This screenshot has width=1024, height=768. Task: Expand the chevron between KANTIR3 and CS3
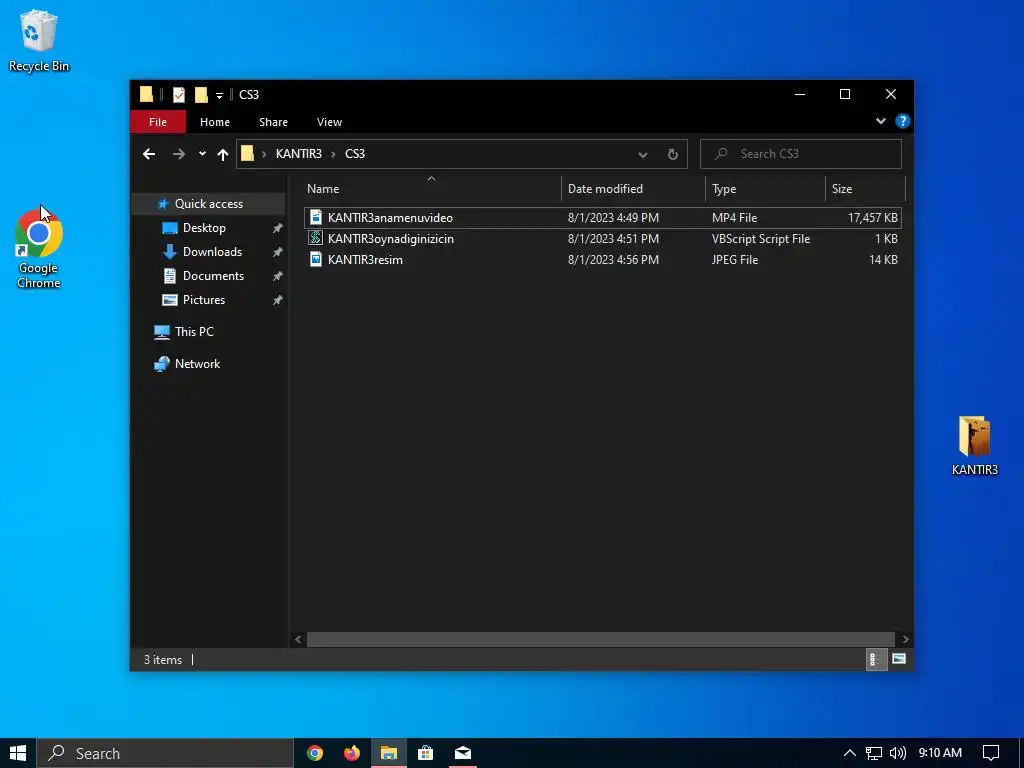coord(333,154)
